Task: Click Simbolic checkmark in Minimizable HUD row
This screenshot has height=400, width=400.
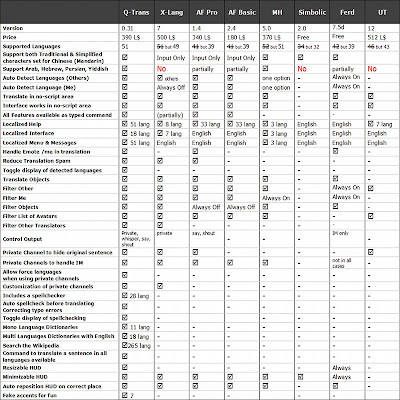Action: pyautogui.click(x=300, y=377)
